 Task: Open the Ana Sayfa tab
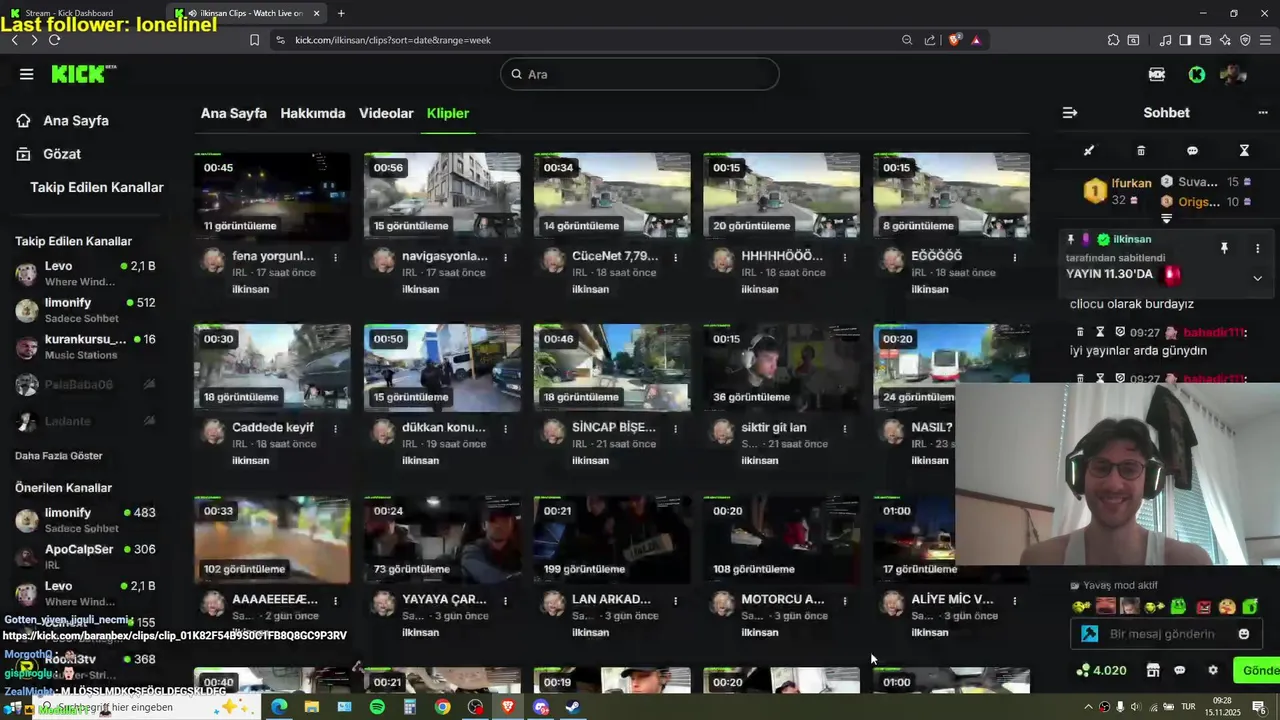[x=234, y=113]
